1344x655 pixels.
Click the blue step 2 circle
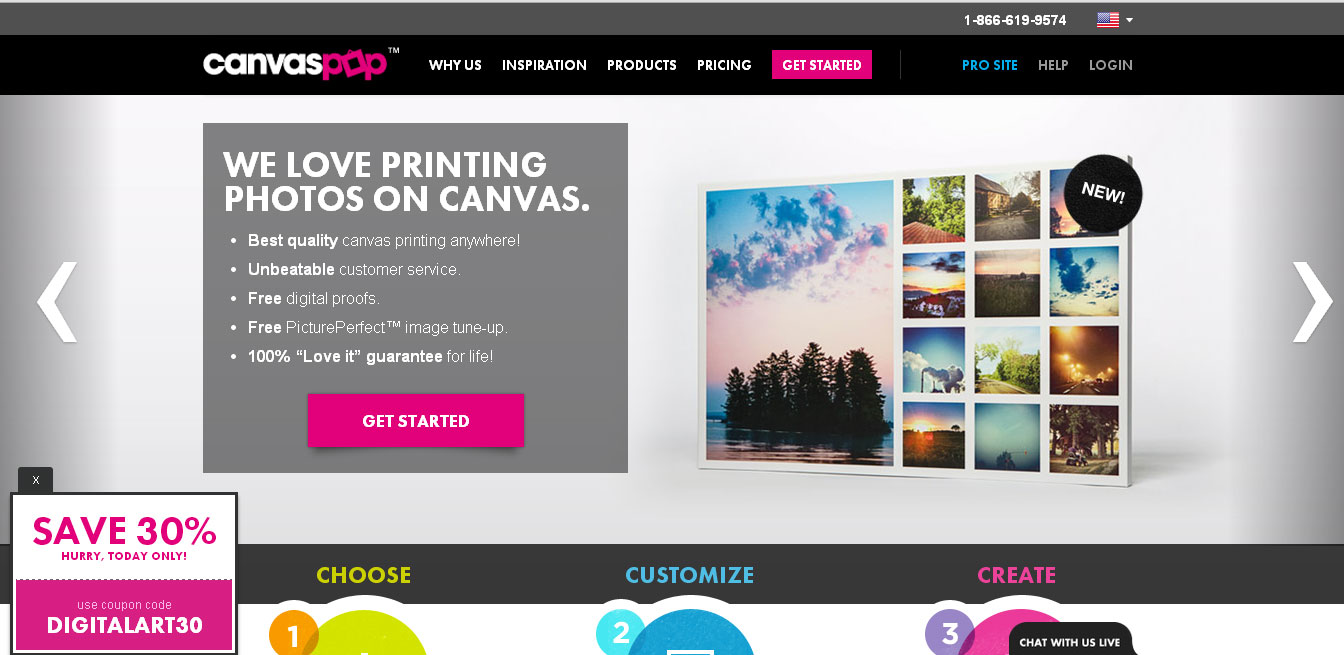(621, 632)
